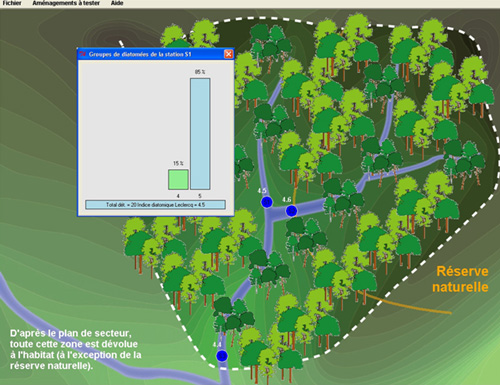Click the Total dét. Leclercq index field
This screenshot has width=500, height=385.
(155, 205)
